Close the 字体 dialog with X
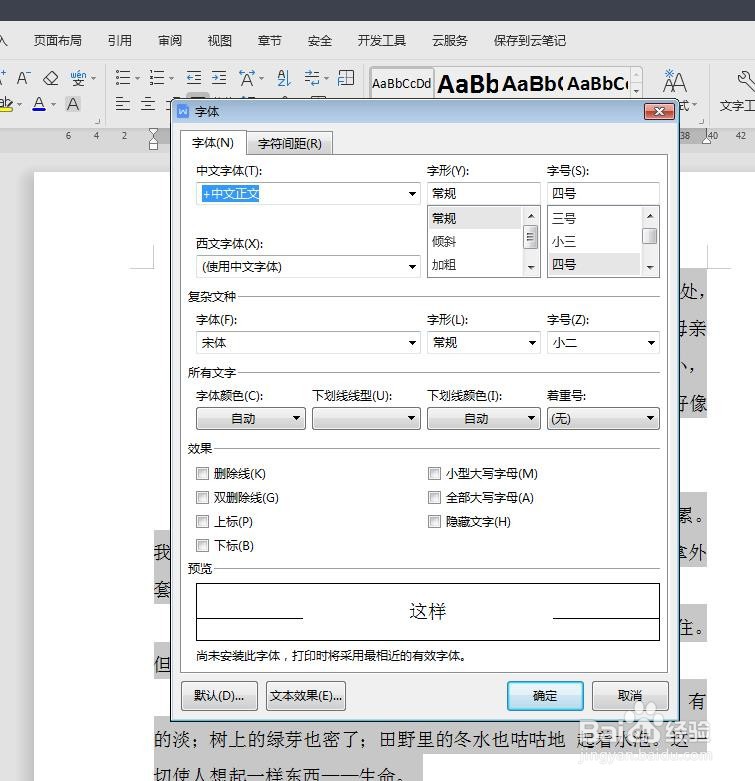 [659, 112]
